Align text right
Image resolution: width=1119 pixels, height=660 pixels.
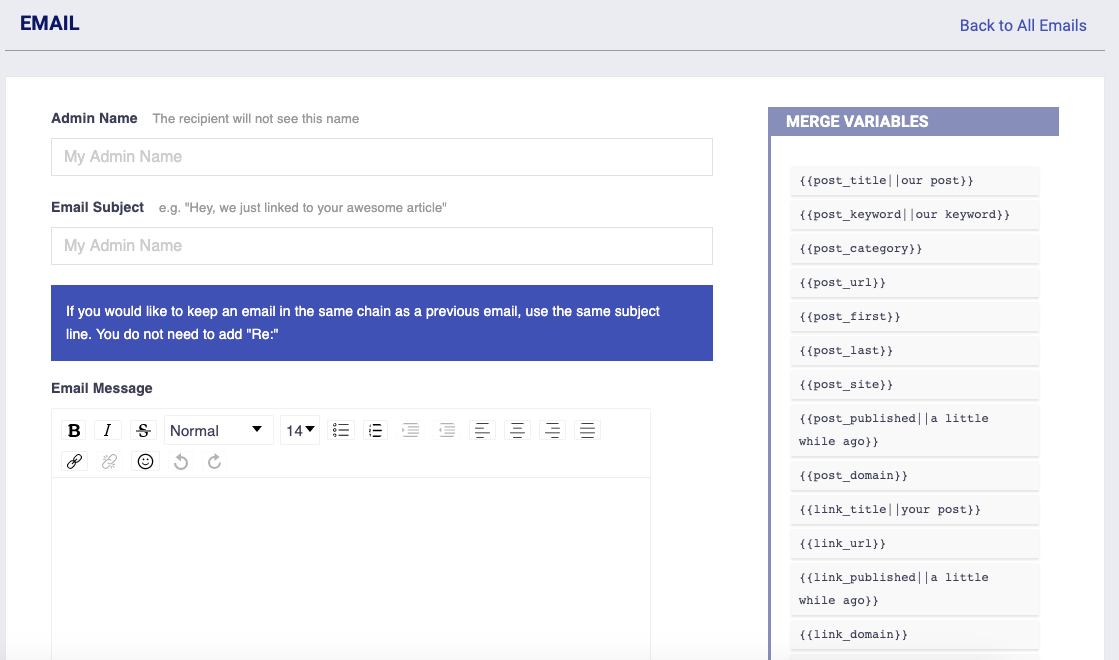pyautogui.click(x=552, y=430)
